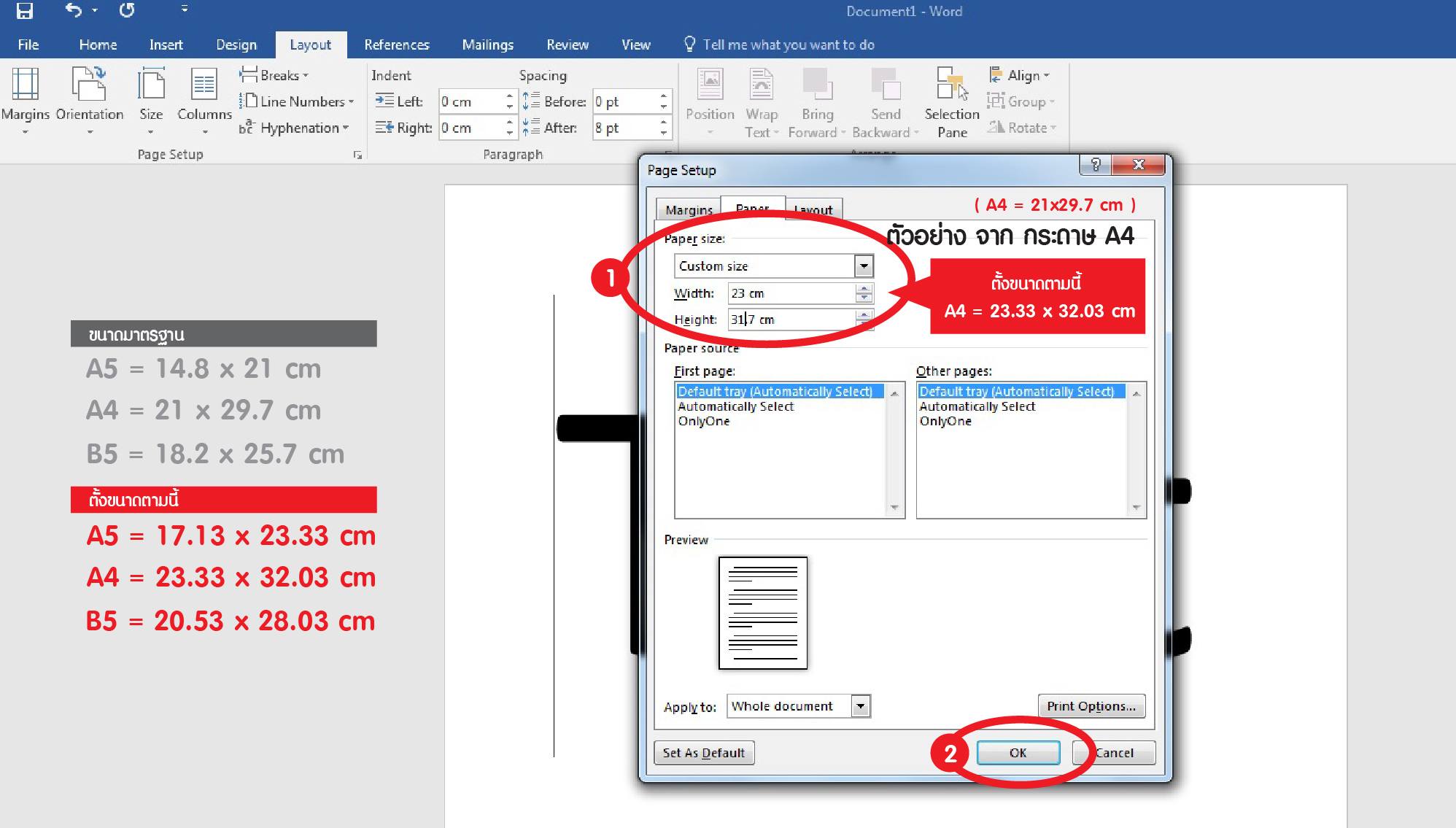
Task: Open the Columns menu
Action: click(x=204, y=102)
